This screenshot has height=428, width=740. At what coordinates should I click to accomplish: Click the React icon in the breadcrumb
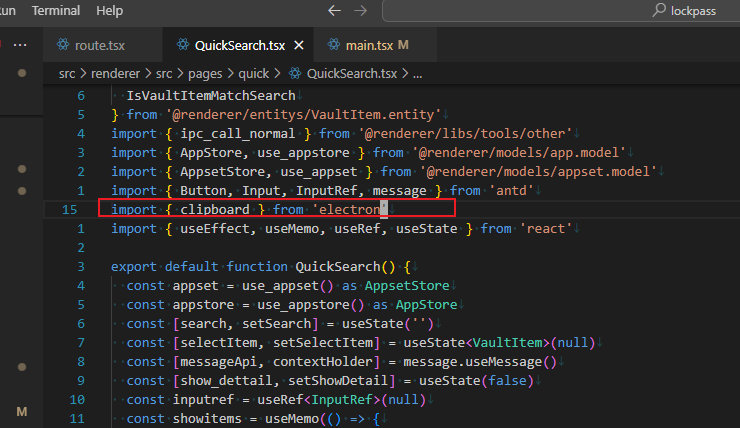[x=294, y=74]
